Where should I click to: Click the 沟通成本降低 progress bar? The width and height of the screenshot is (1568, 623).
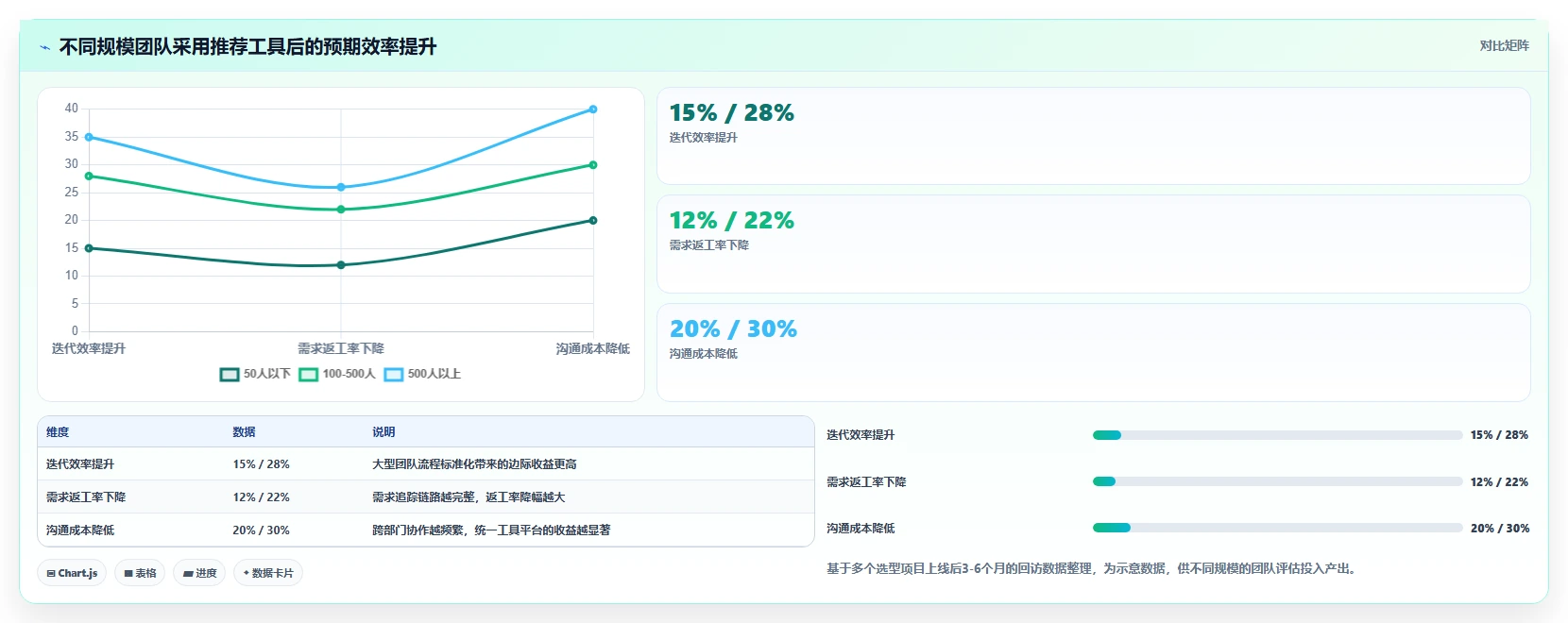(1277, 528)
